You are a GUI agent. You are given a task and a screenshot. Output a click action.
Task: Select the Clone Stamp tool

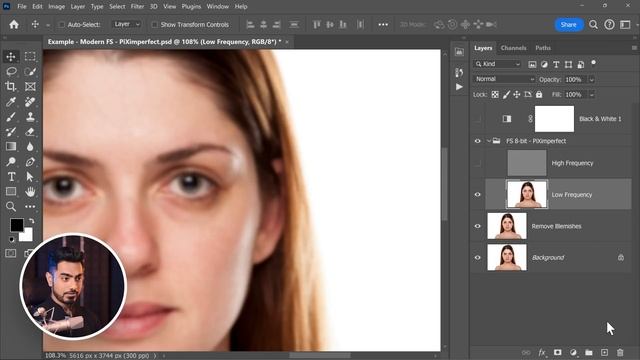click(30, 117)
